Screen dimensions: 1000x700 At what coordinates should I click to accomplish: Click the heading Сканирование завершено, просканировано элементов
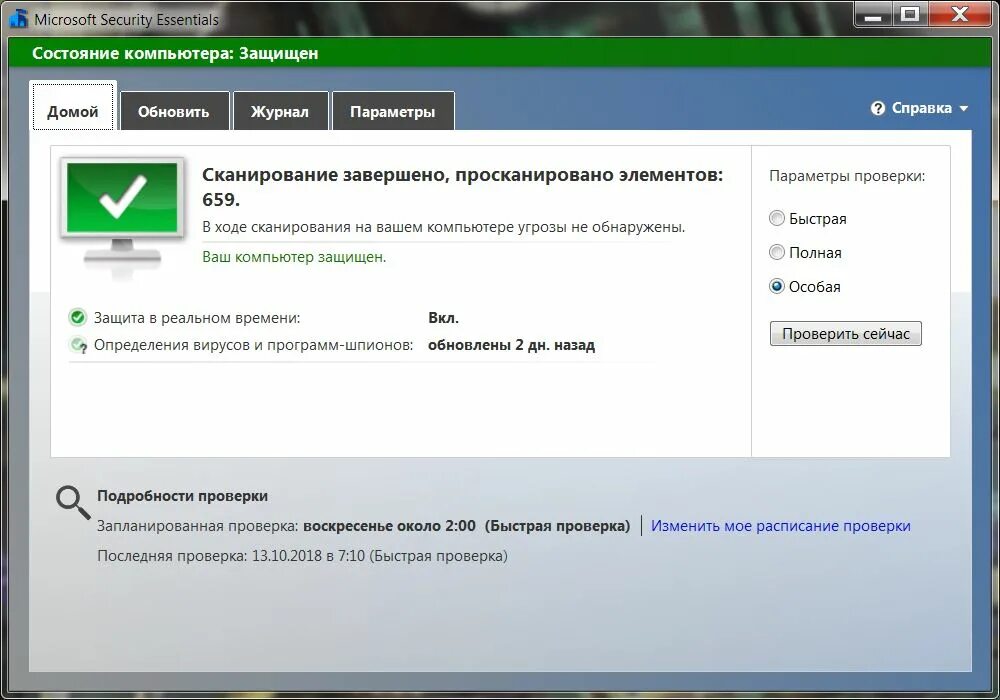(462, 187)
